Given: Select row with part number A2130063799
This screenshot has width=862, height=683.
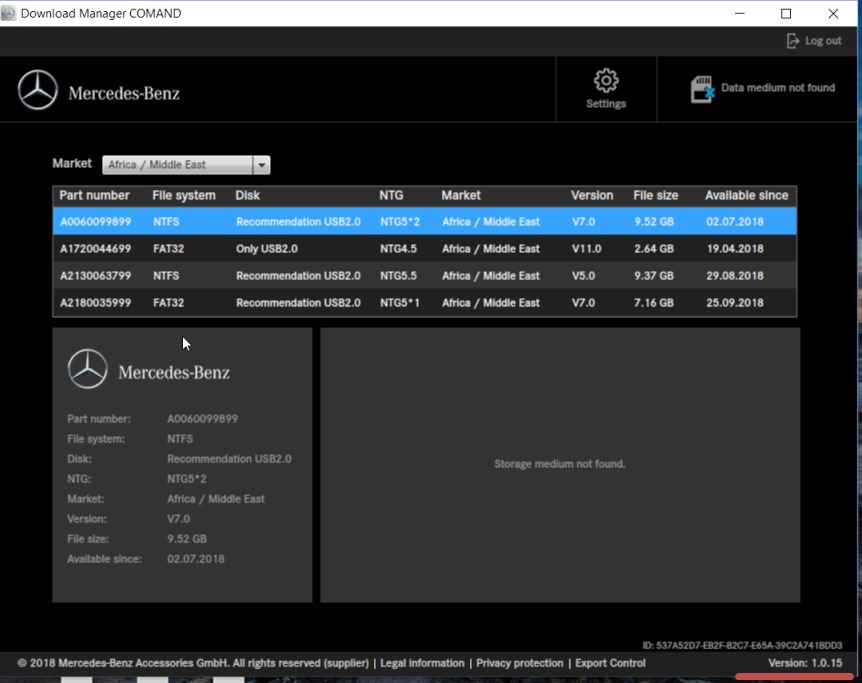Looking at the screenshot, I should pyautogui.click(x=424, y=276).
